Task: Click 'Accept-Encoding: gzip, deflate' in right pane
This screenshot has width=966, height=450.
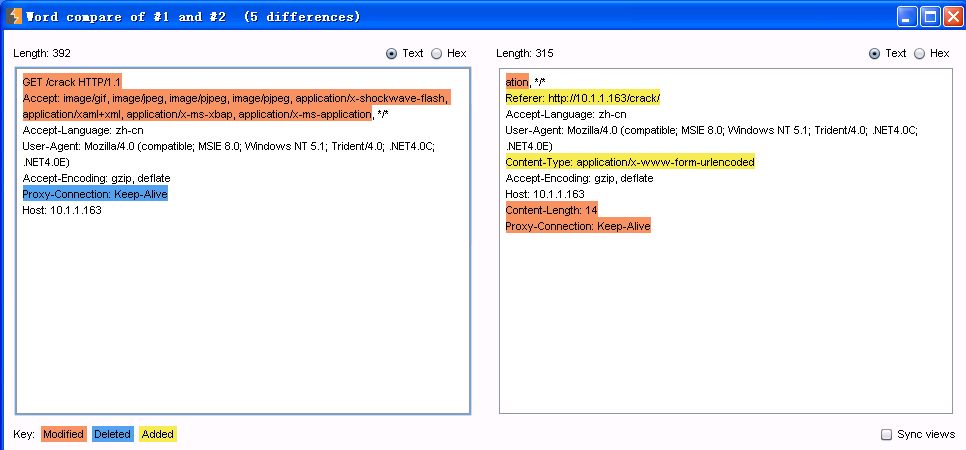Action: coord(580,178)
